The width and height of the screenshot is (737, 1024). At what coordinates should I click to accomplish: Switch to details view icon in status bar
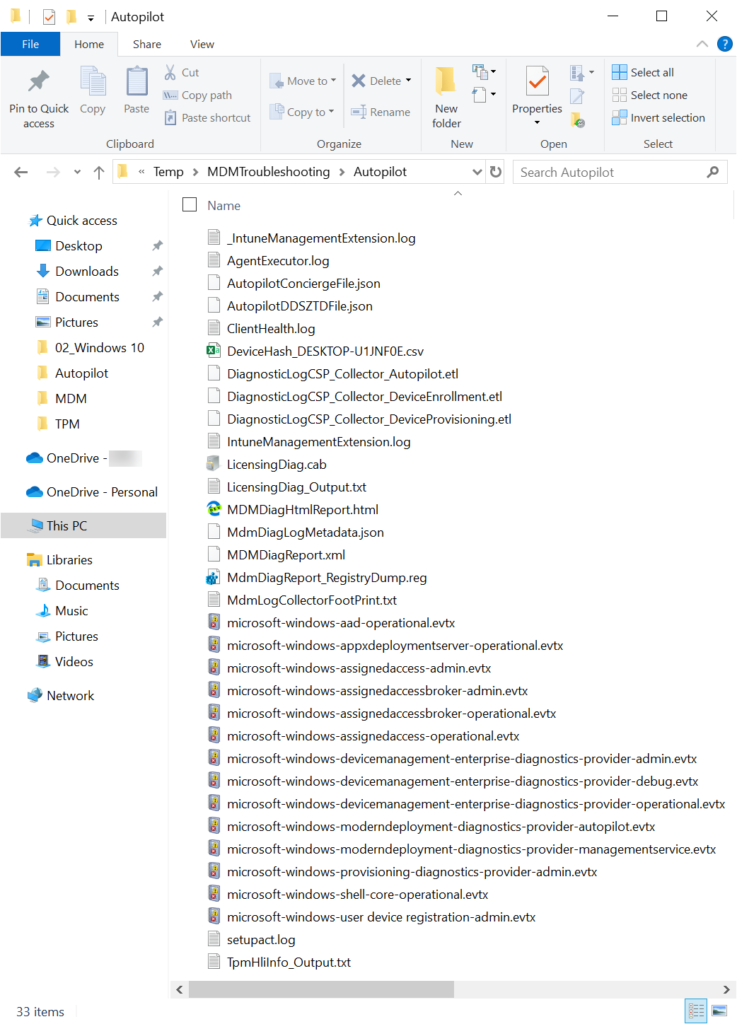point(696,1011)
